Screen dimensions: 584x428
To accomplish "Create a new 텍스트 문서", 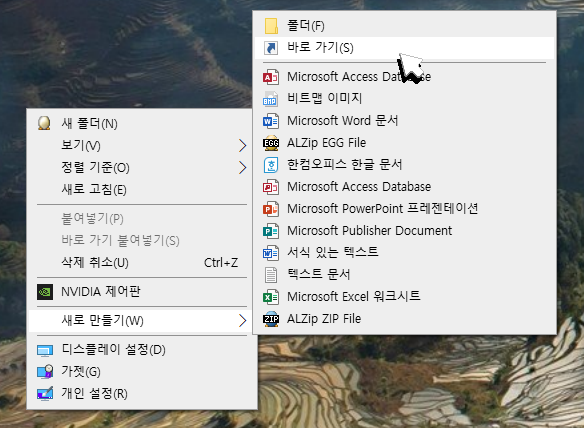I will (404, 275).
